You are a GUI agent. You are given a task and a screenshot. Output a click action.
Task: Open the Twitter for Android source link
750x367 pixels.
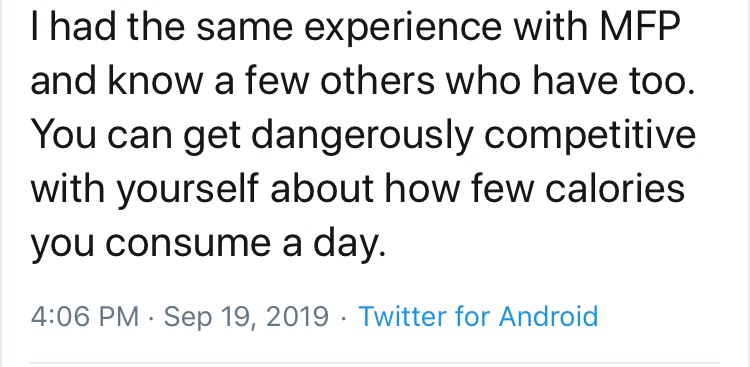478,316
